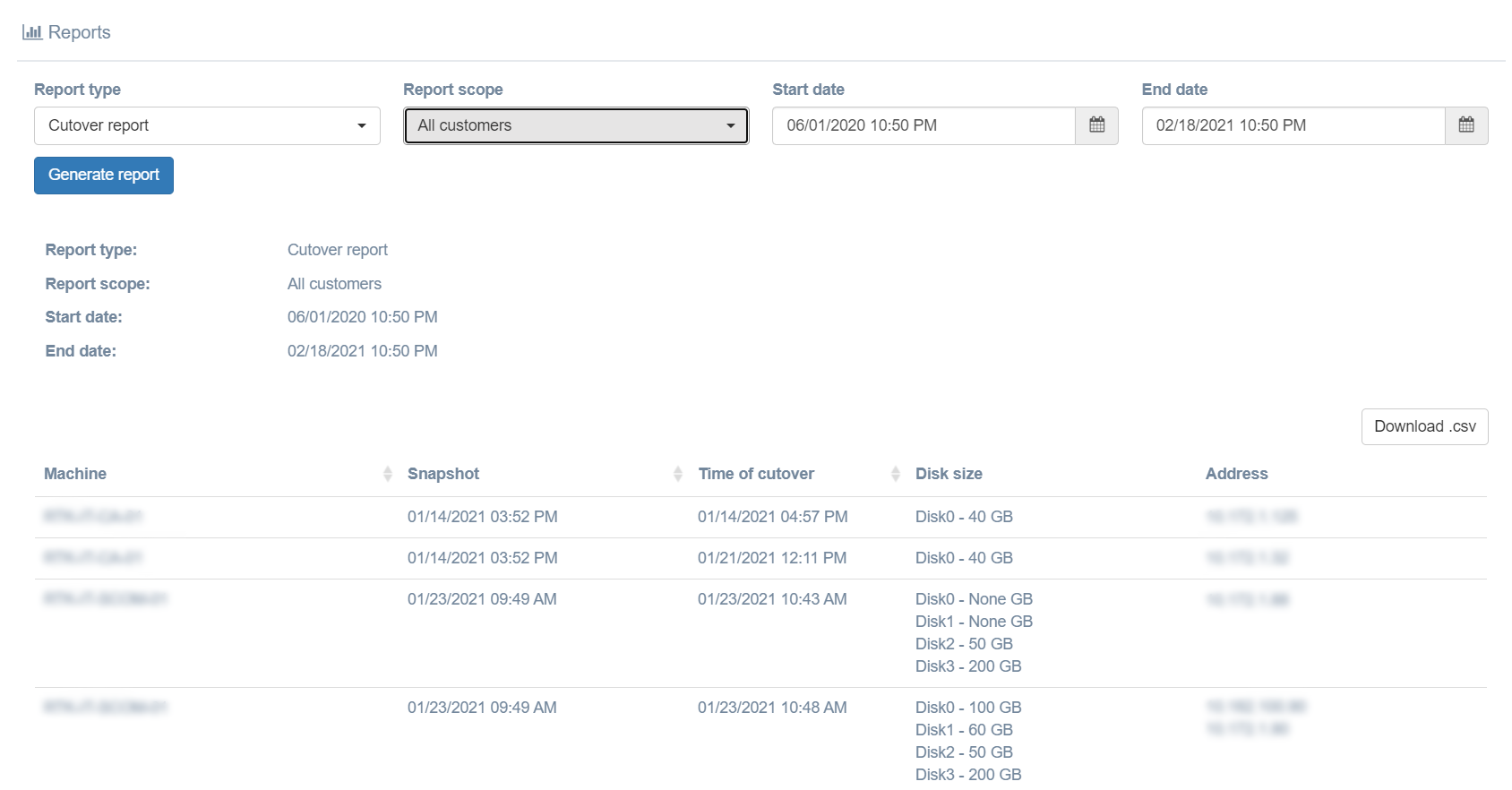The width and height of the screenshot is (1512, 790).
Task: Open the Start date calendar picker
Action: point(1096,125)
